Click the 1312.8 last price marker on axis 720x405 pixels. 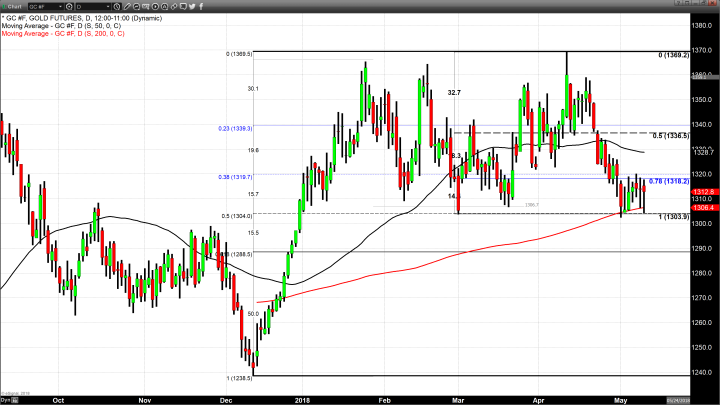702,192
